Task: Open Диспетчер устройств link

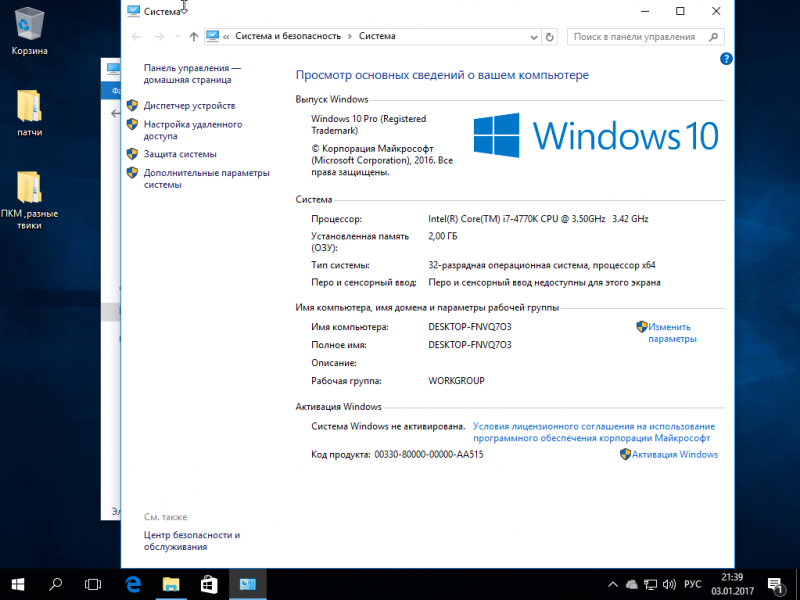Action: (189, 106)
